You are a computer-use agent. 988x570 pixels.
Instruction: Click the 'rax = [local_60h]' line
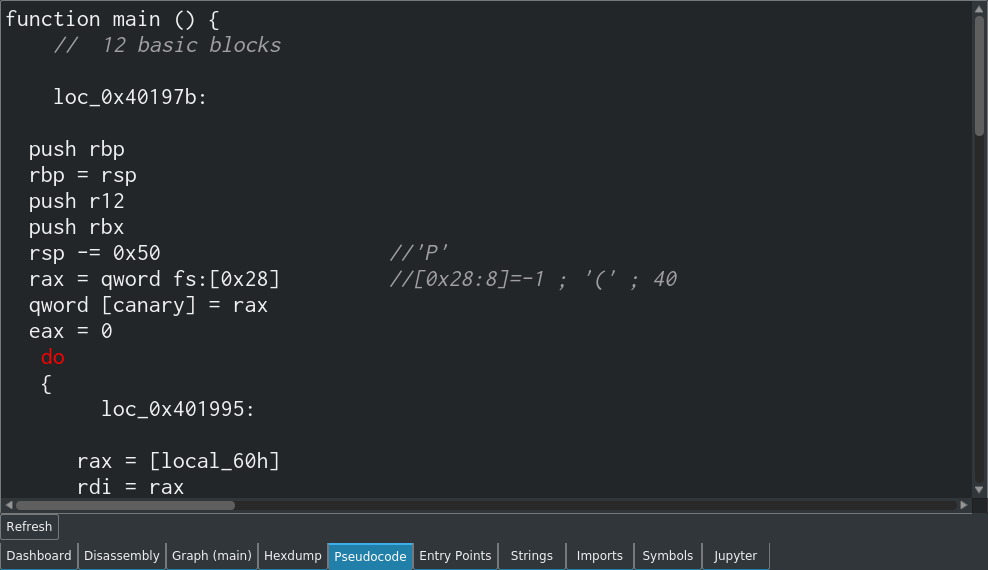tap(178, 461)
